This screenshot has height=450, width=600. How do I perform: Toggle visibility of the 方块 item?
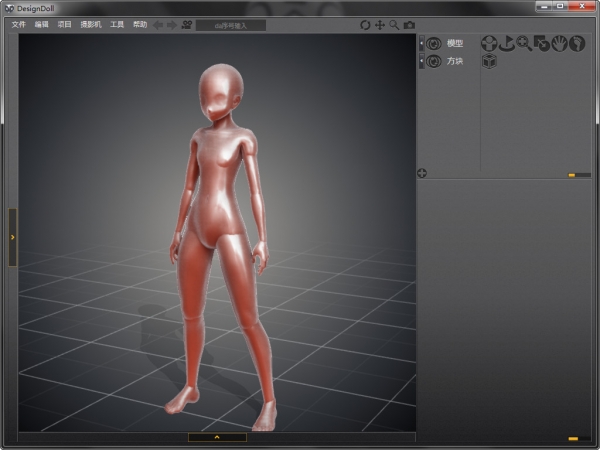pos(434,61)
